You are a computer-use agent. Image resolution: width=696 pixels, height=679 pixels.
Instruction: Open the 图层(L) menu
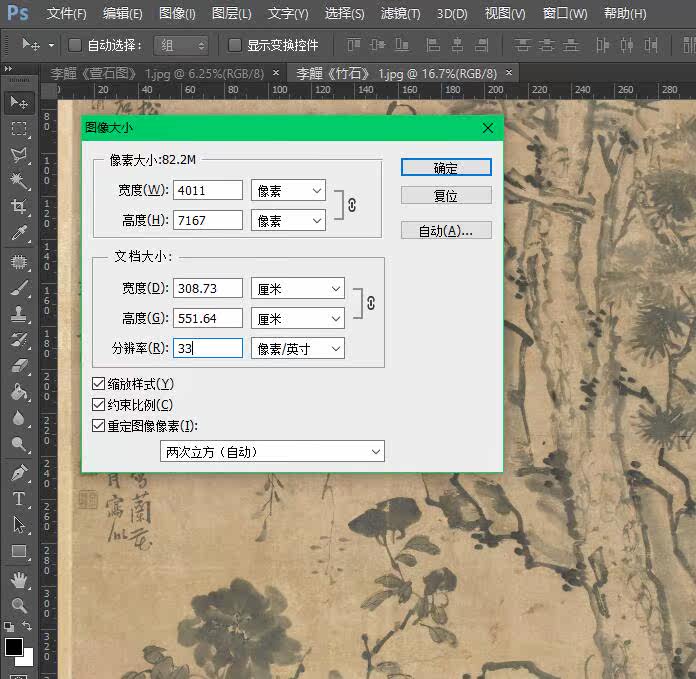(x=232, y=14)
